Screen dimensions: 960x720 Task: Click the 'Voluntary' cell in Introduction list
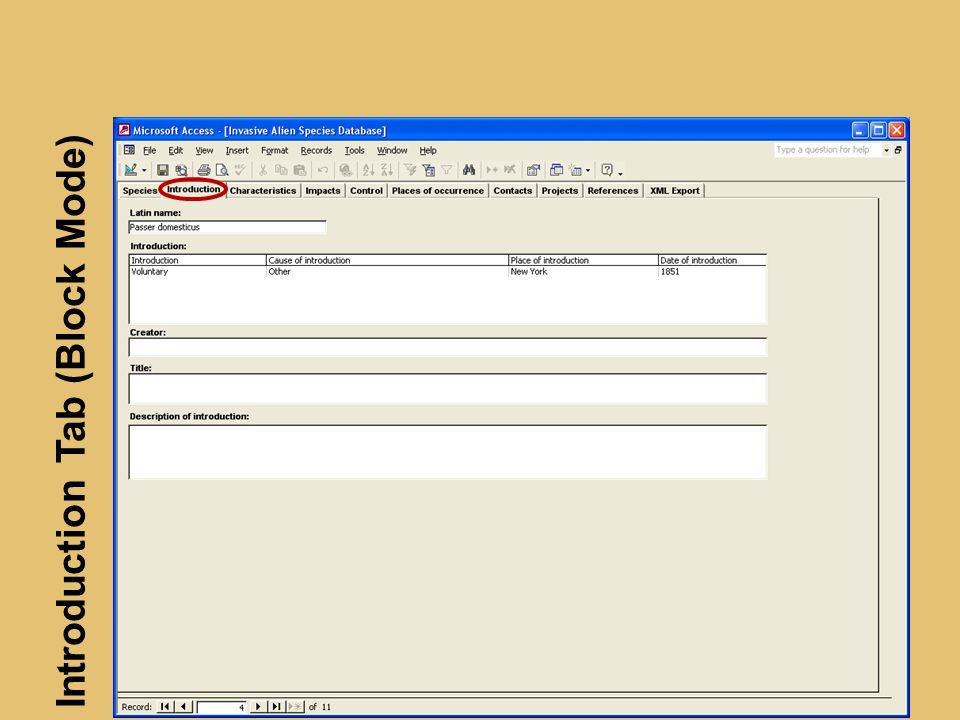coord(197,271)
